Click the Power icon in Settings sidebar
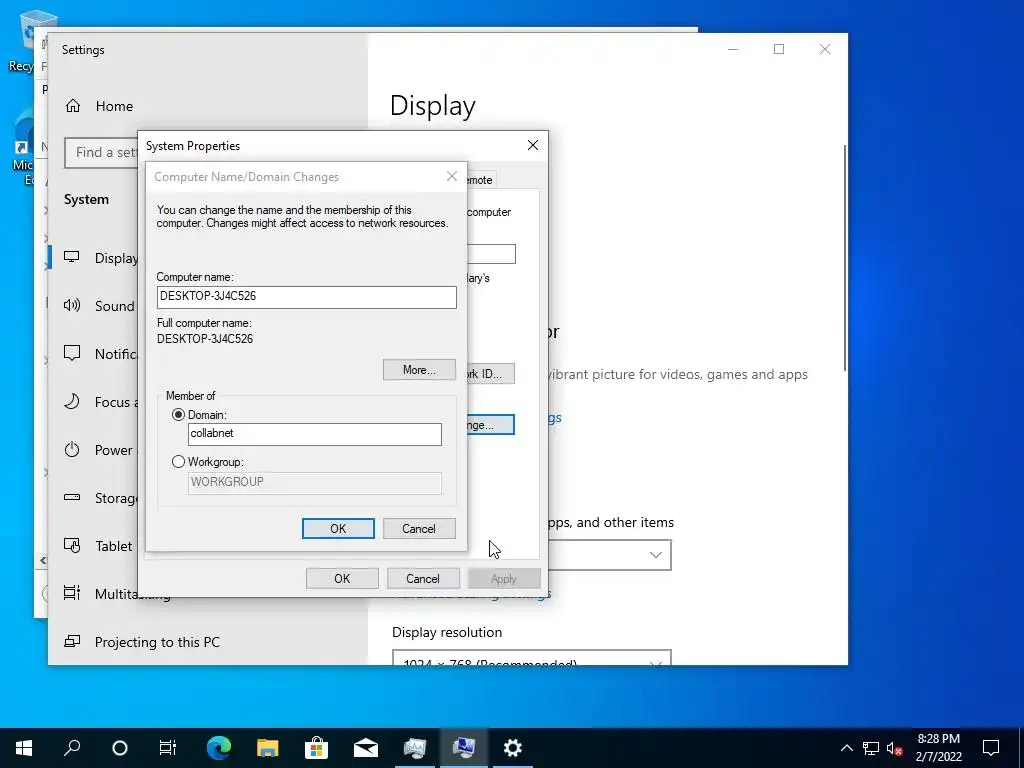The height and width of the screenshot is (768, 1024). coord(72,449)
